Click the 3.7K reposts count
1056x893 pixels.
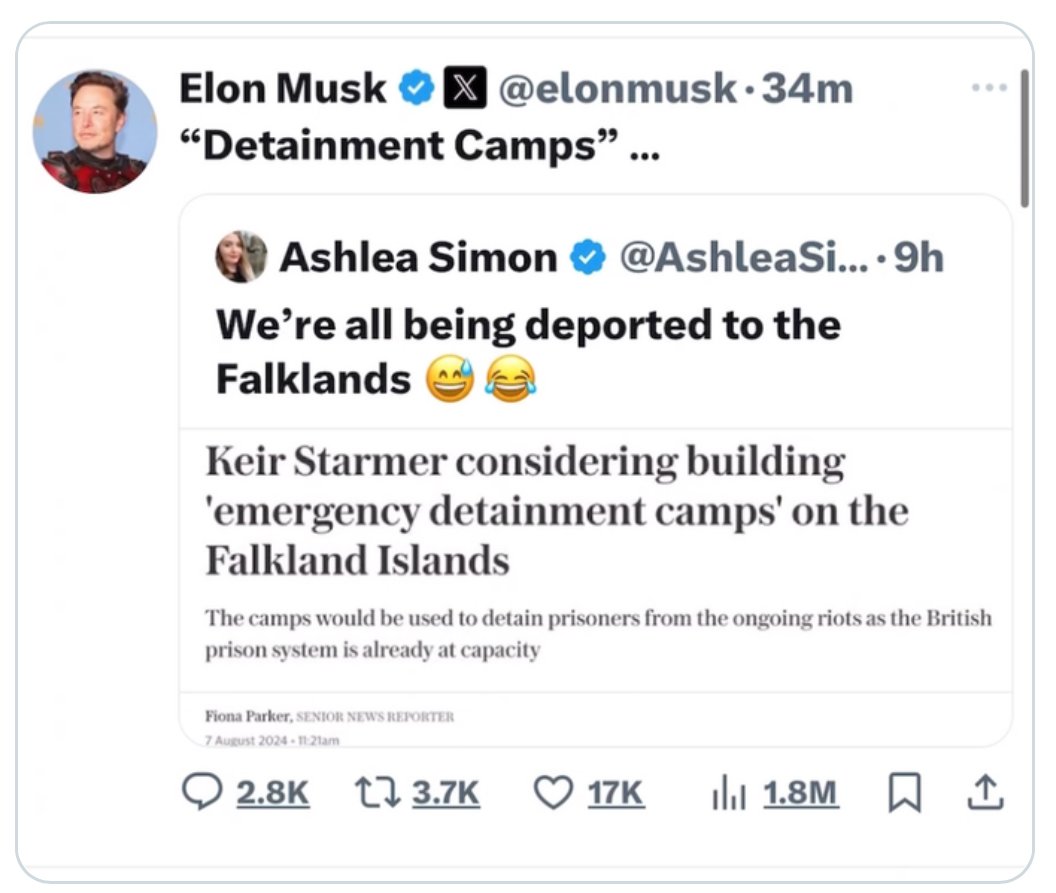(446, 793)
